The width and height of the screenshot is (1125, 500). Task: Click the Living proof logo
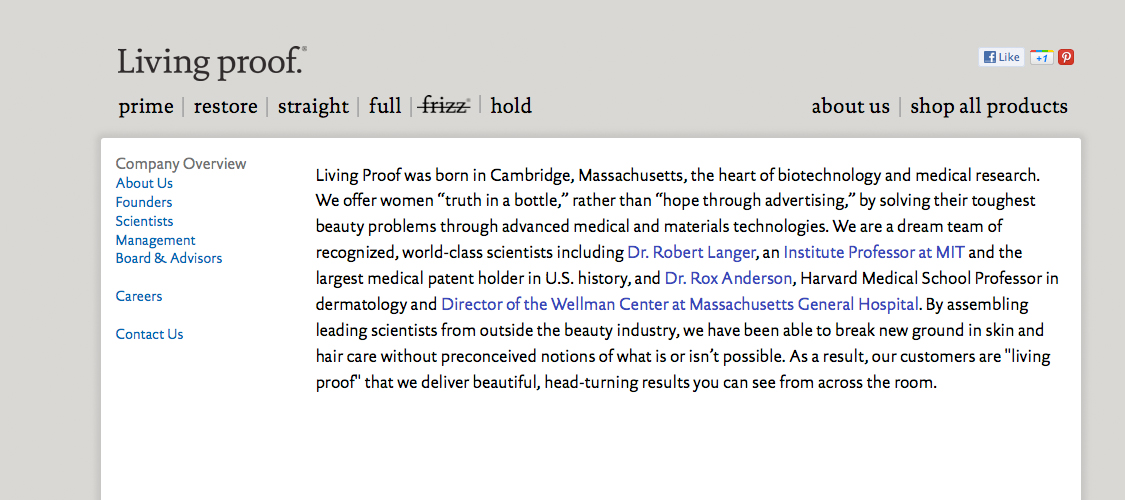click(211, 62)
